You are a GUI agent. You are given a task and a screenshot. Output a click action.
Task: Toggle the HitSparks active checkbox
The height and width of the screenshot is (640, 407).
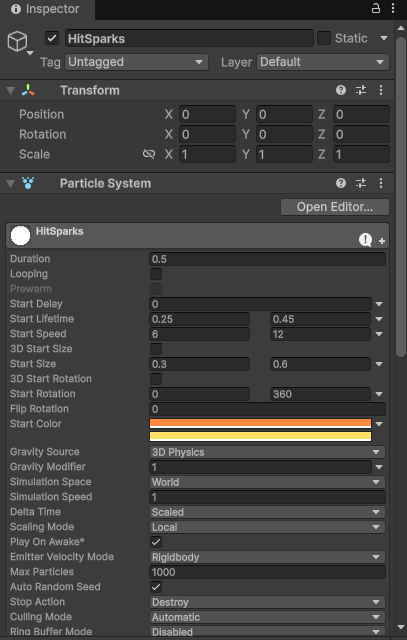(52, 38)
